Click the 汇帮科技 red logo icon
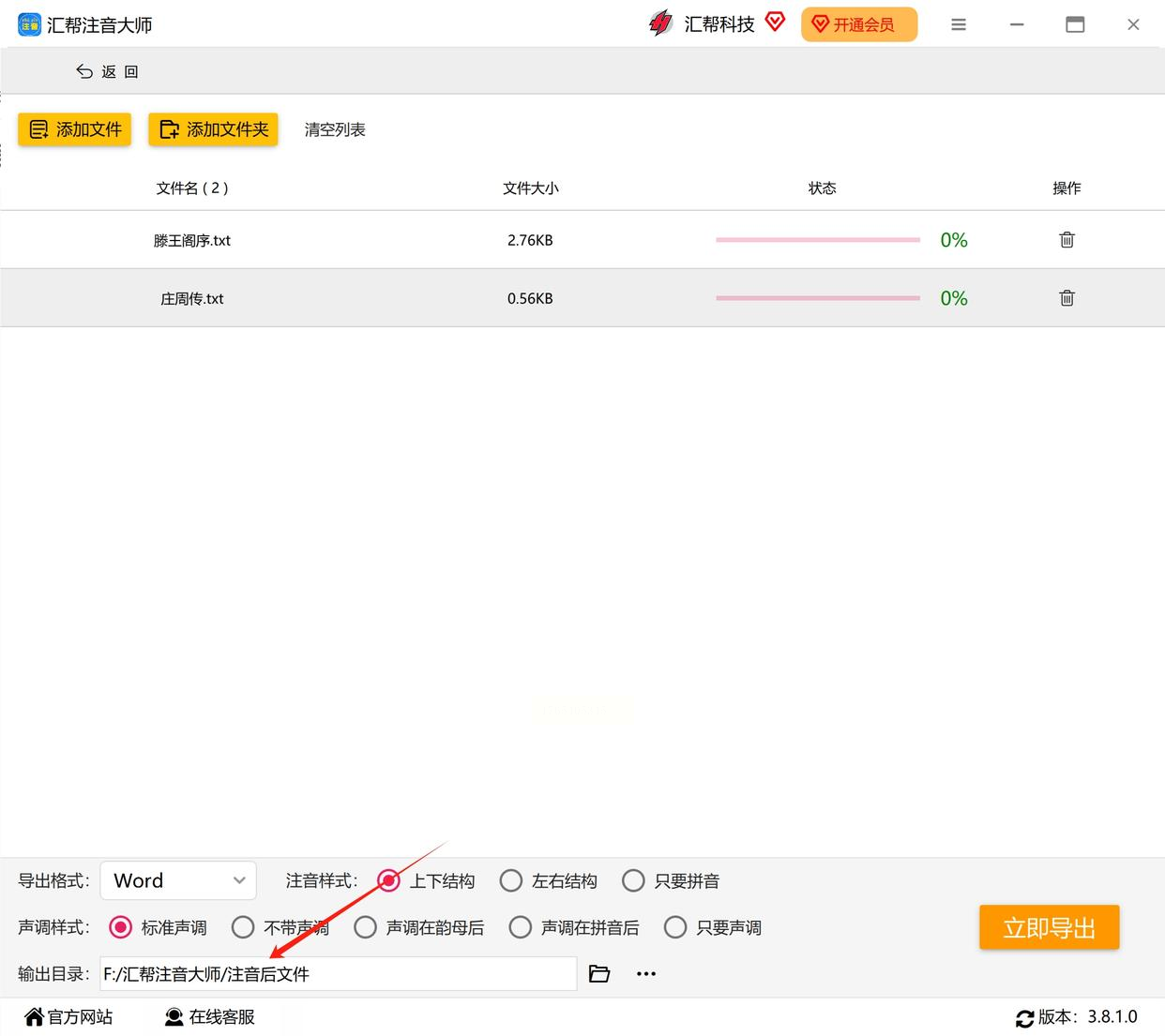This screenshot has height=1036, width=1165. [660, 23]
